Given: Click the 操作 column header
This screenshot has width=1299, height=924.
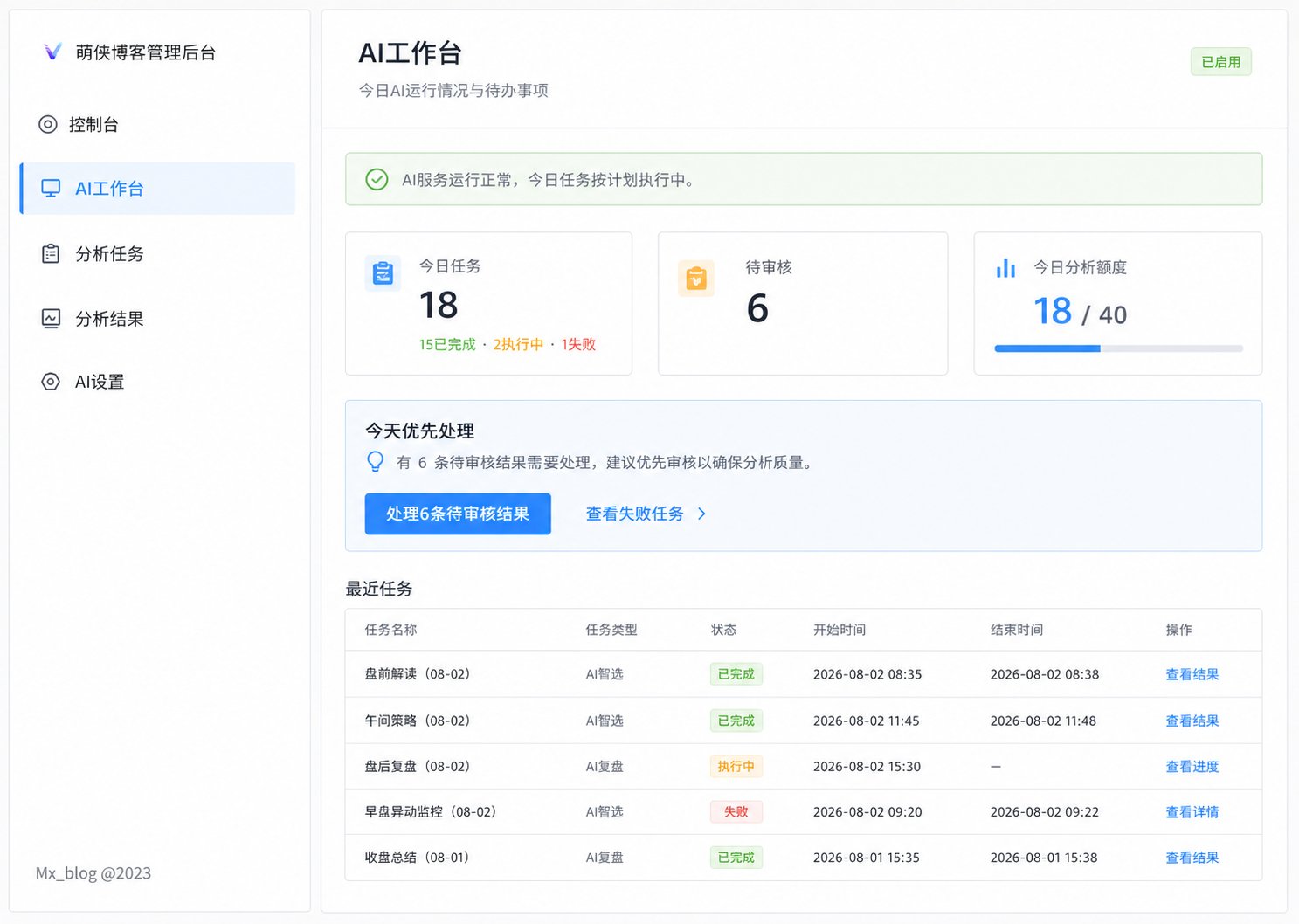Looking at the screenshot, I should point(1178,630).
